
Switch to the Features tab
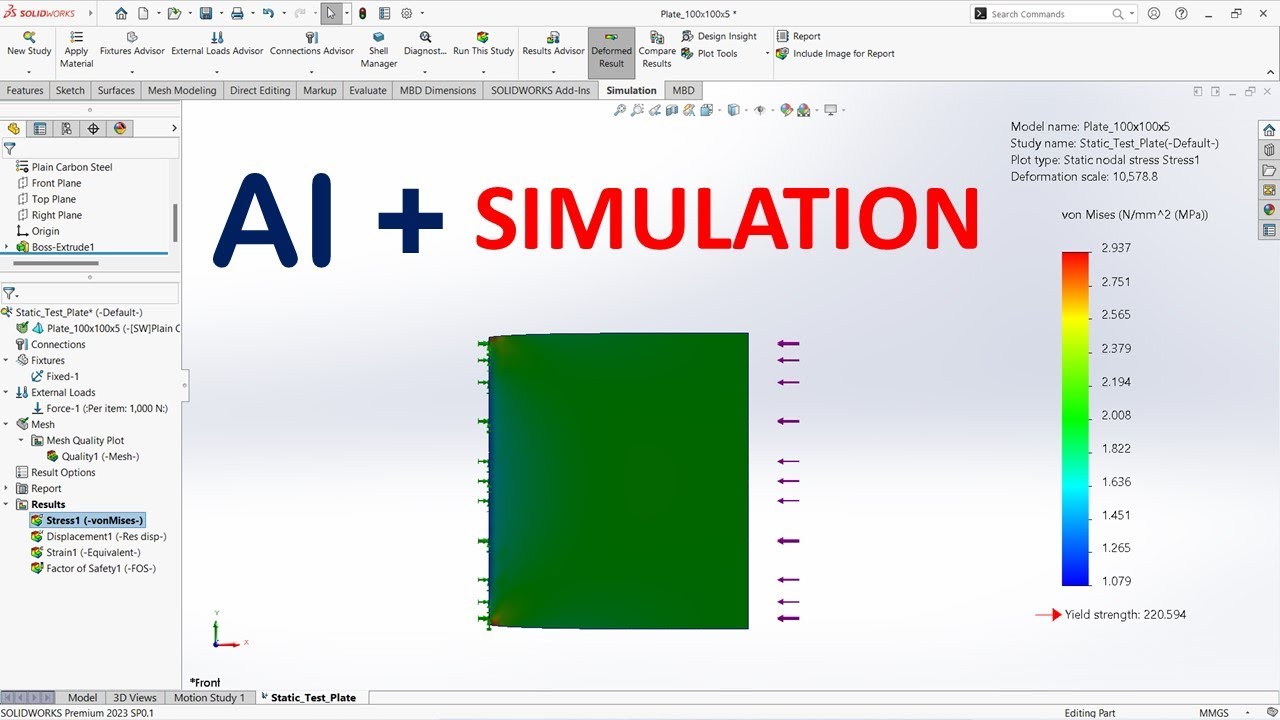[25, 90]
